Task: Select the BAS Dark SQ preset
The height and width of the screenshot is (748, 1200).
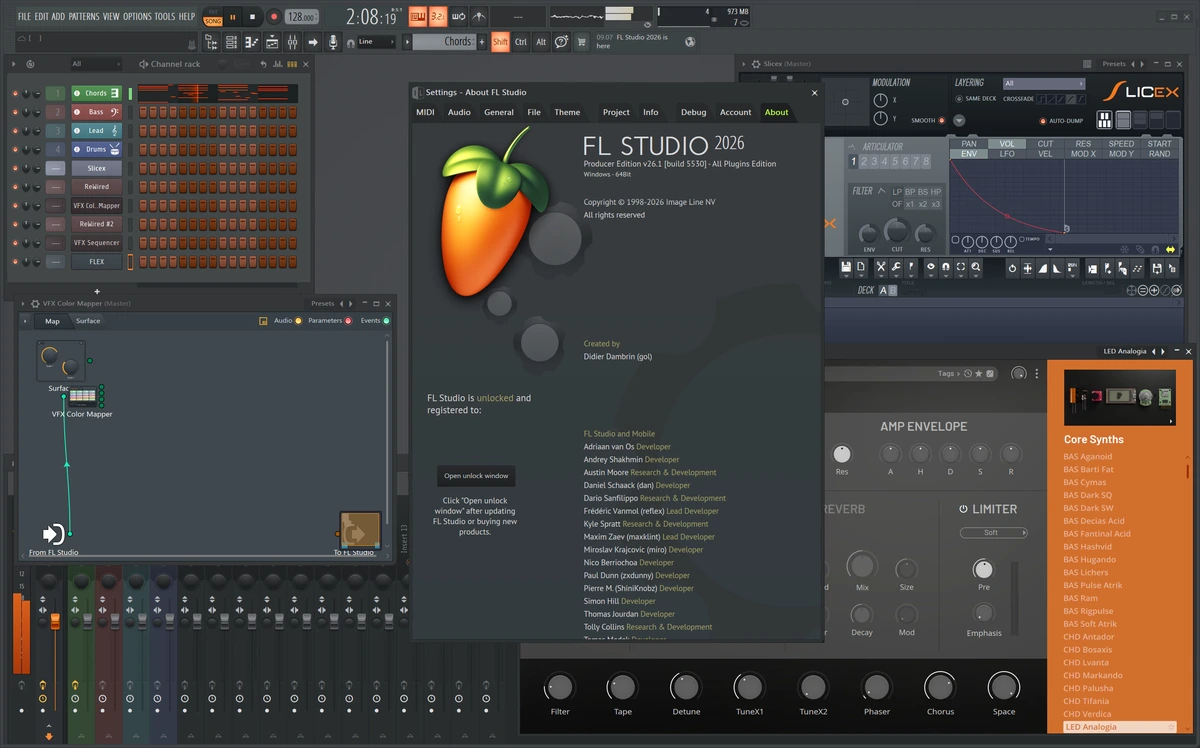Action: [1087, 495]
